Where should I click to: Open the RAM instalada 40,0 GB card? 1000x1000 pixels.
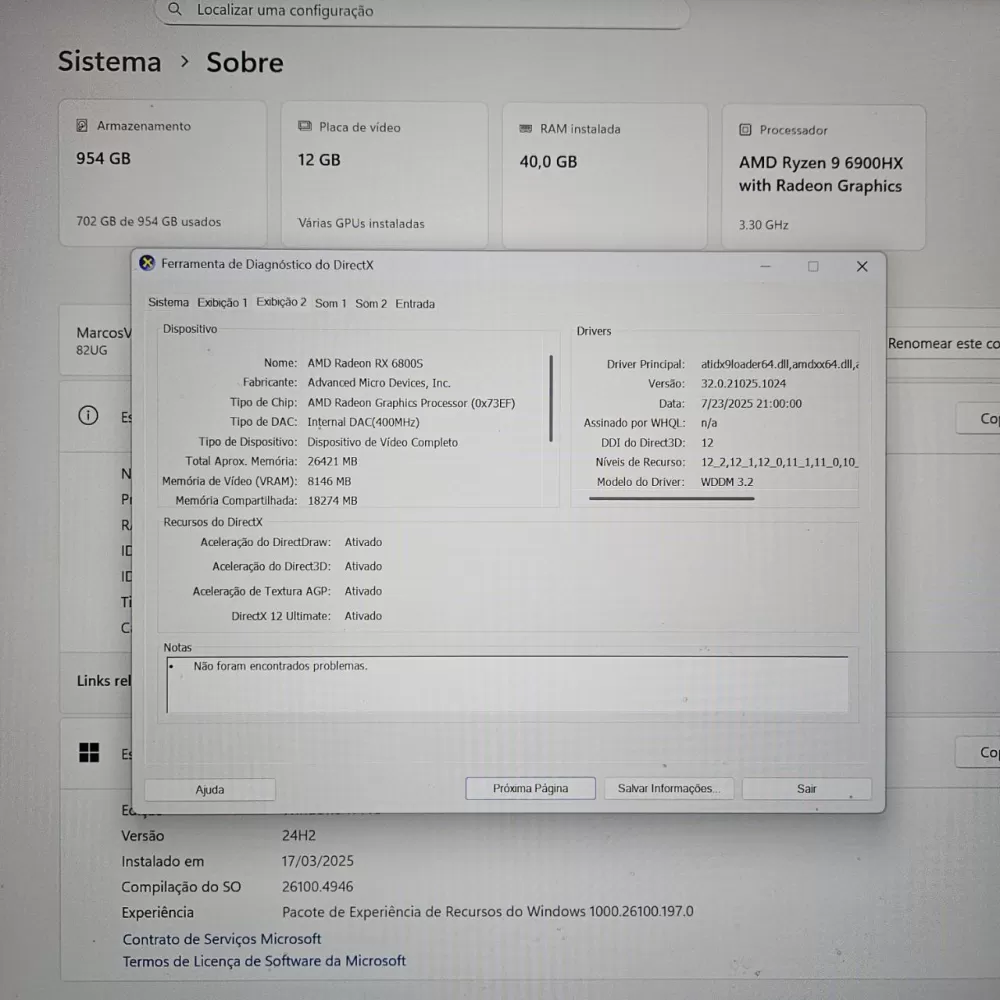(x=605, y=176)
